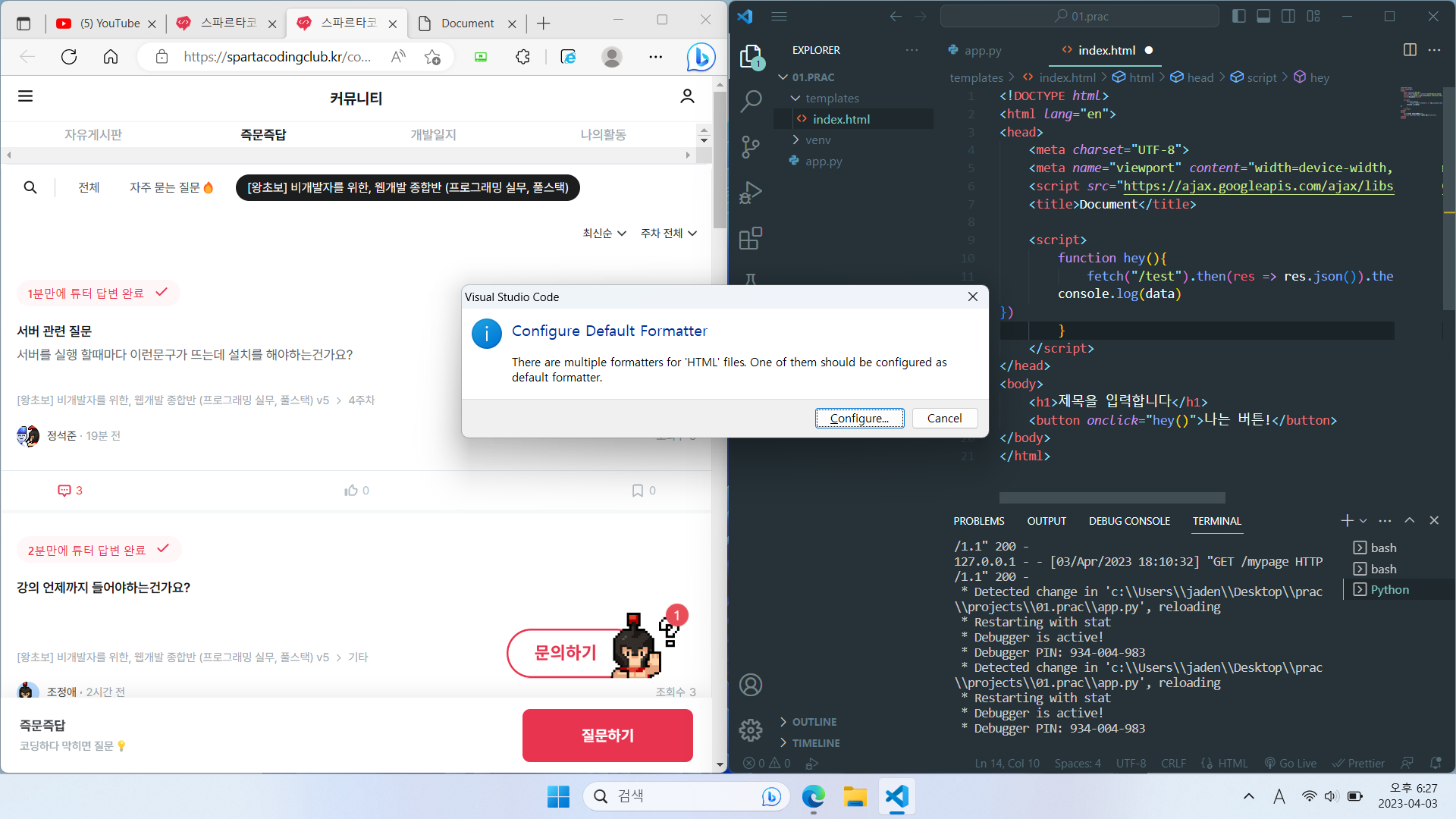Switch to the 나의활동 tab

604,135
